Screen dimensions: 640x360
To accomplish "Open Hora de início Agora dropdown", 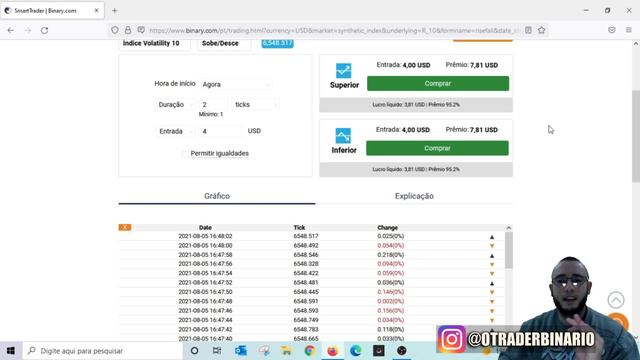I will [236, 84].
